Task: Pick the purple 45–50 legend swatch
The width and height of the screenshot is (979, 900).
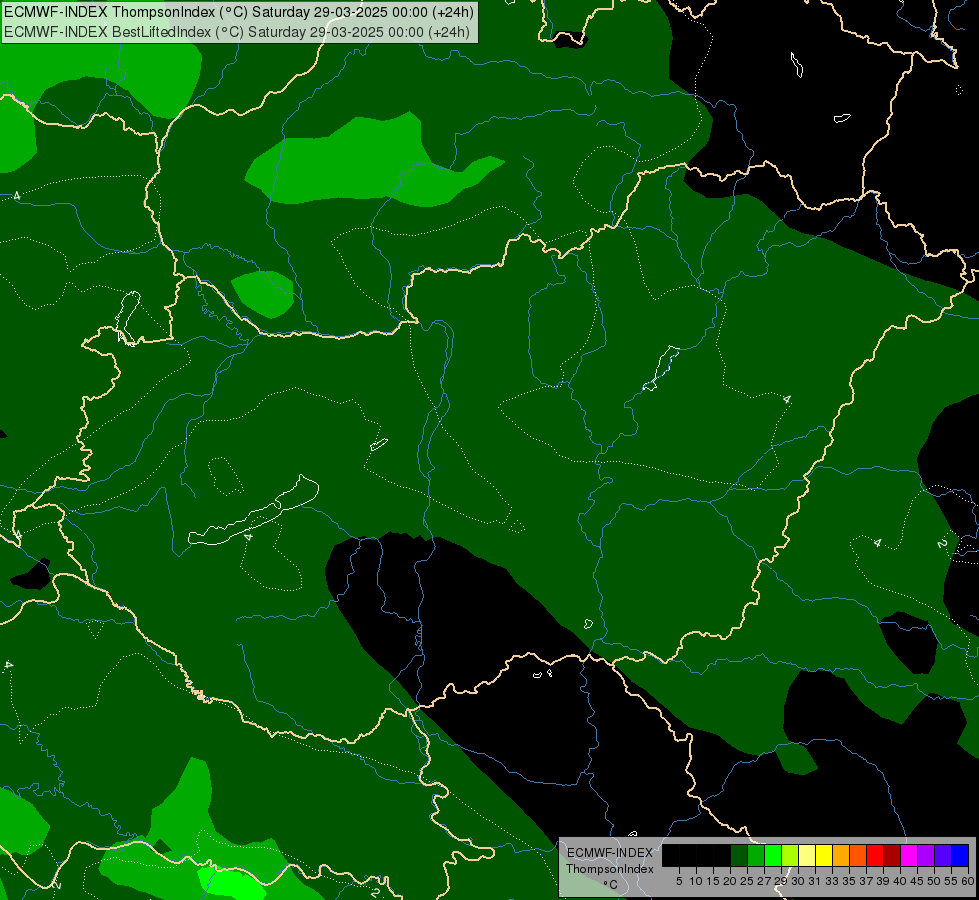Action: pyautogui.click(x=926, y=855)
